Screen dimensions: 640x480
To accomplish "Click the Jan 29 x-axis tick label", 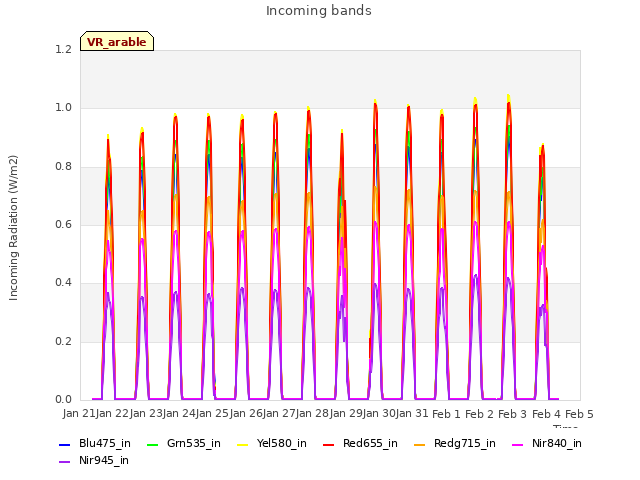I will click(346, 414).
